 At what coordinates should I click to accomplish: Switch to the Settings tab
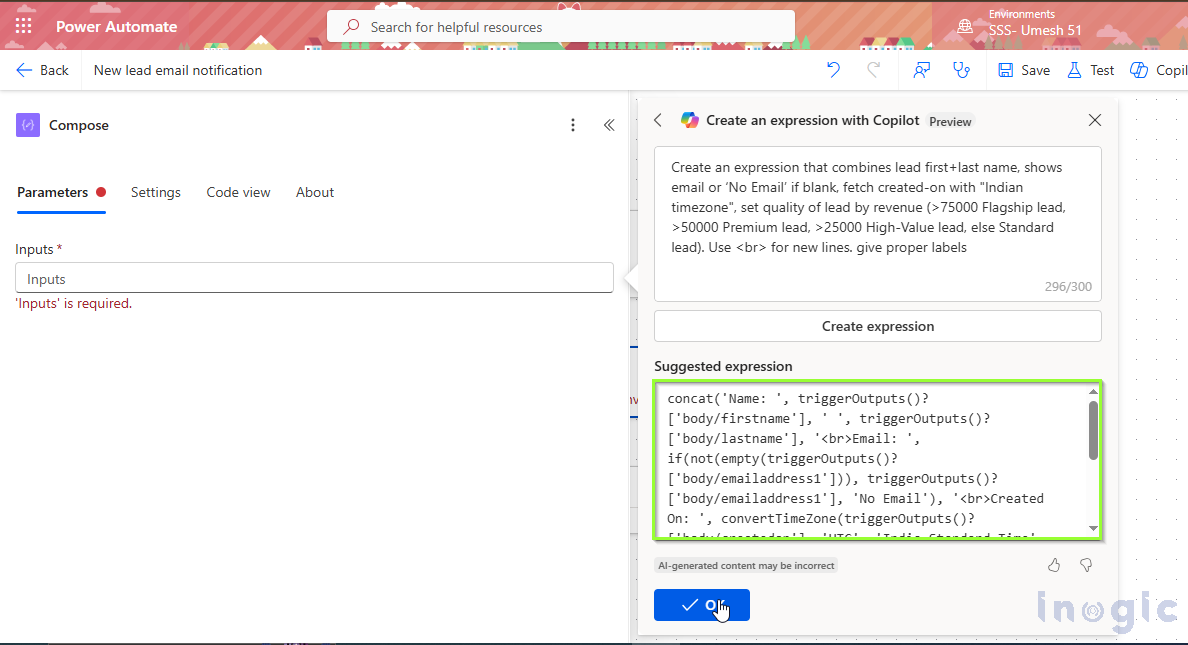155,192
